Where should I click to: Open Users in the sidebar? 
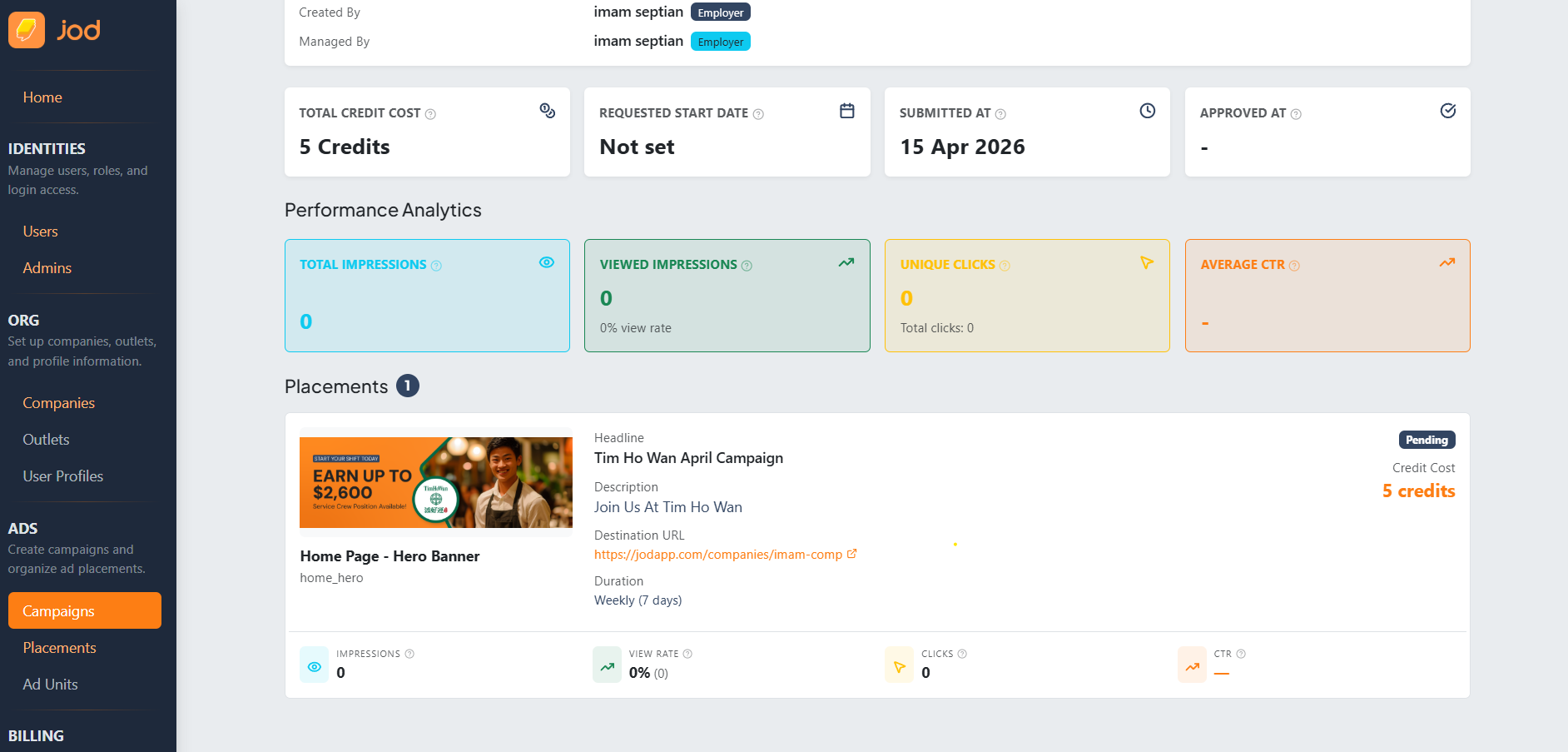(x=41, y=232)
